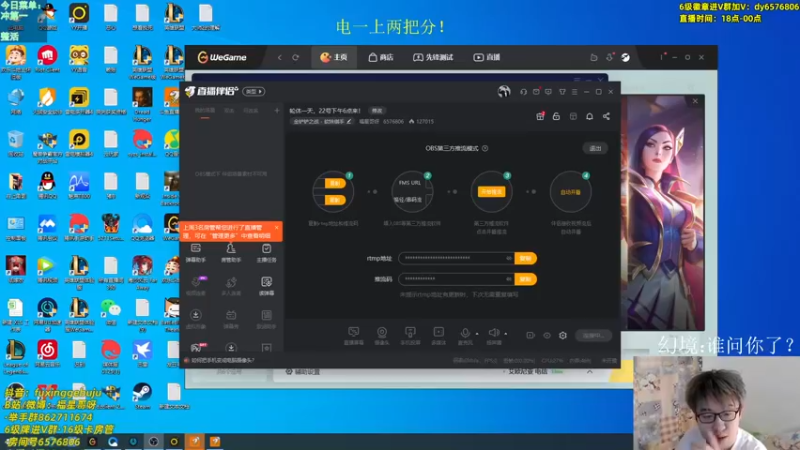This screenshot has width=800, height=450.
Task: Open streaming companion profile avatar
Action: click(504, 91)
